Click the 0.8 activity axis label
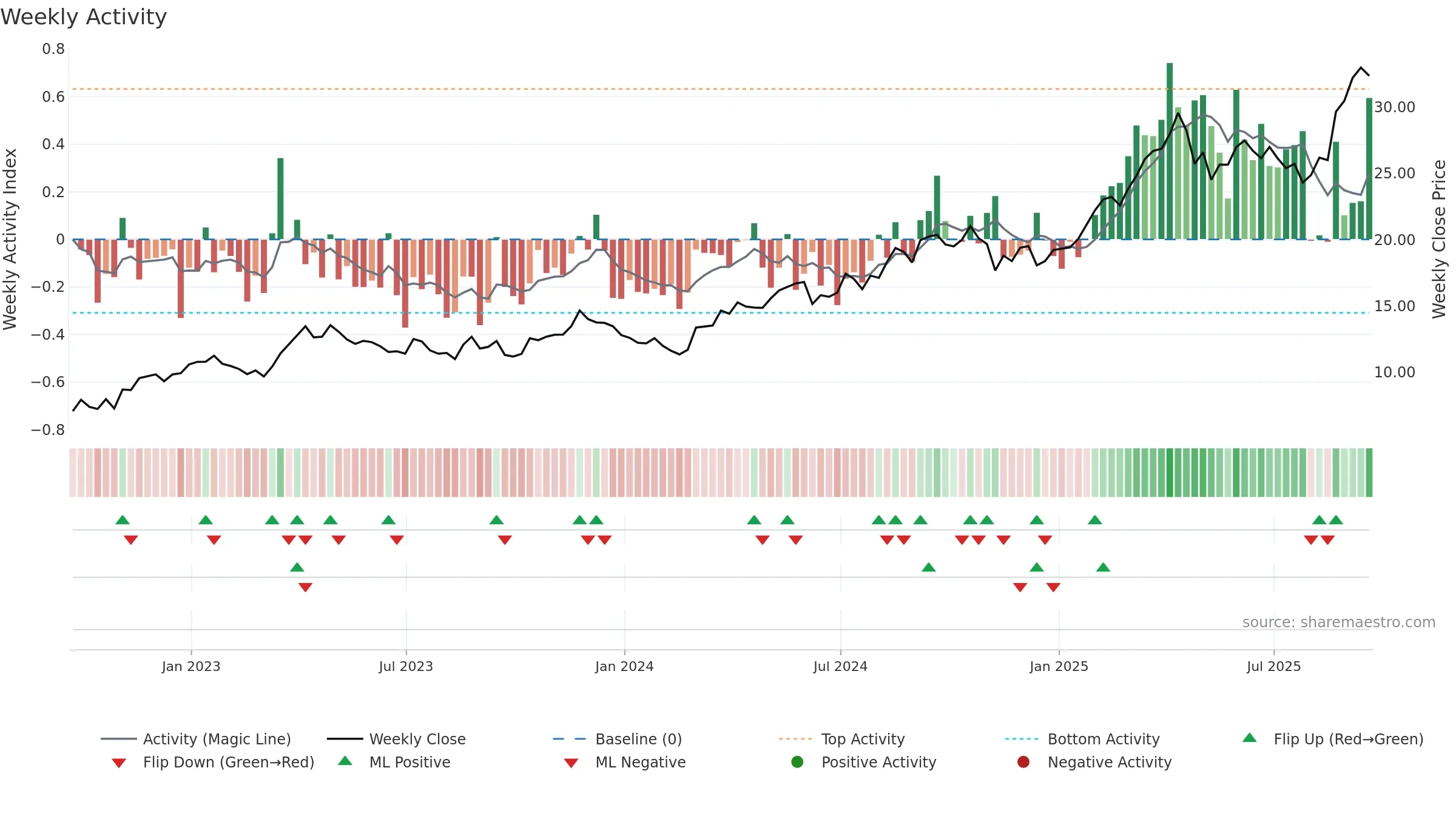 [x=53, y=49]
